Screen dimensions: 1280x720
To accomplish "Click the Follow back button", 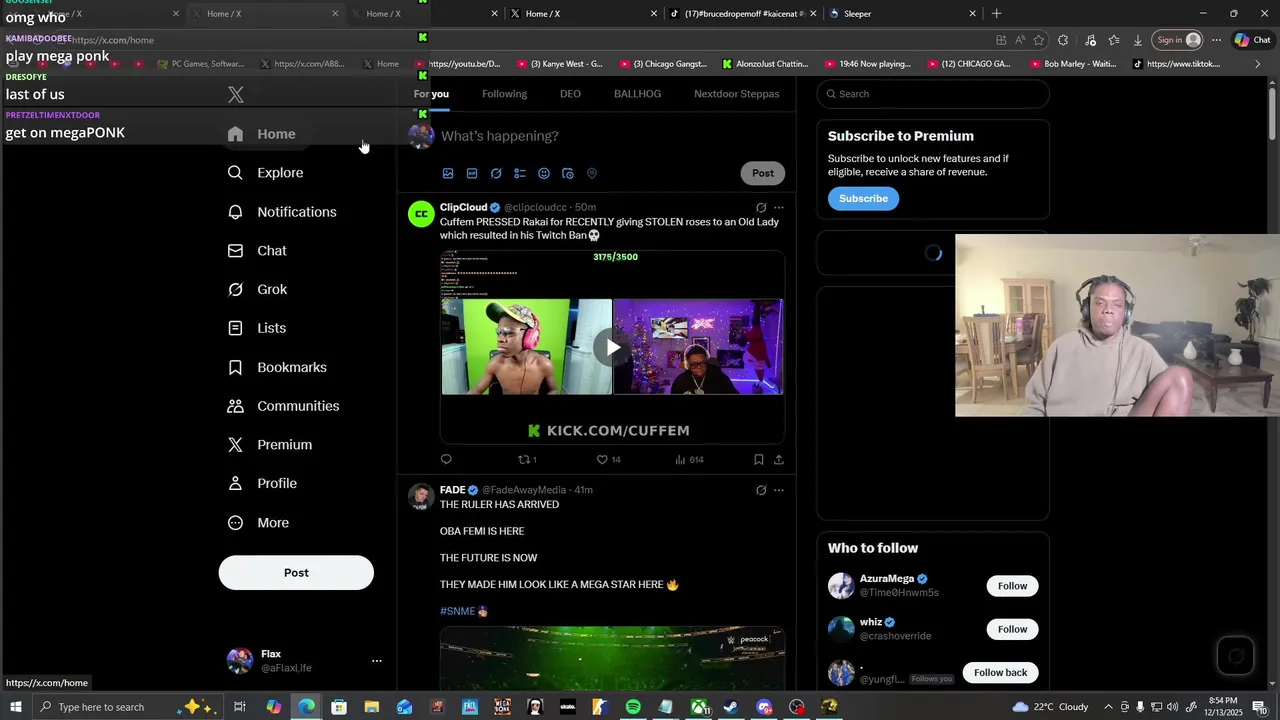I will click(1000, 672).
